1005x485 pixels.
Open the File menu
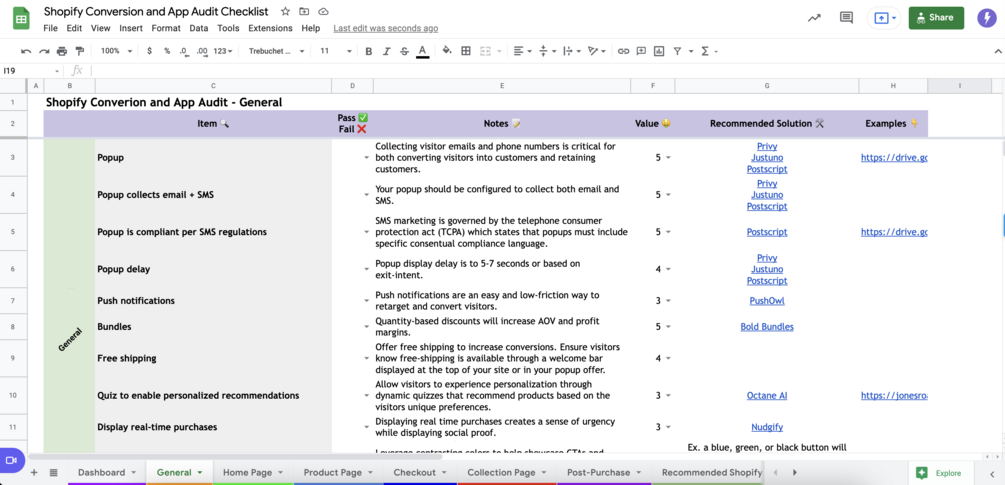tap(50, 28)
